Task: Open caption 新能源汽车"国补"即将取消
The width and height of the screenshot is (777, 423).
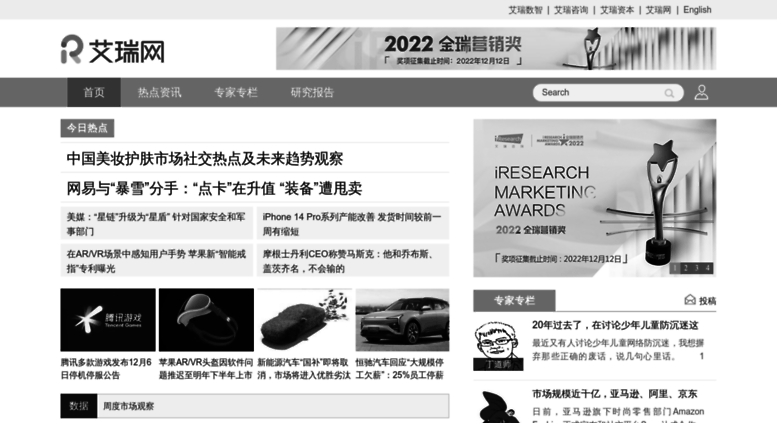Action: [x=304, y=369]
